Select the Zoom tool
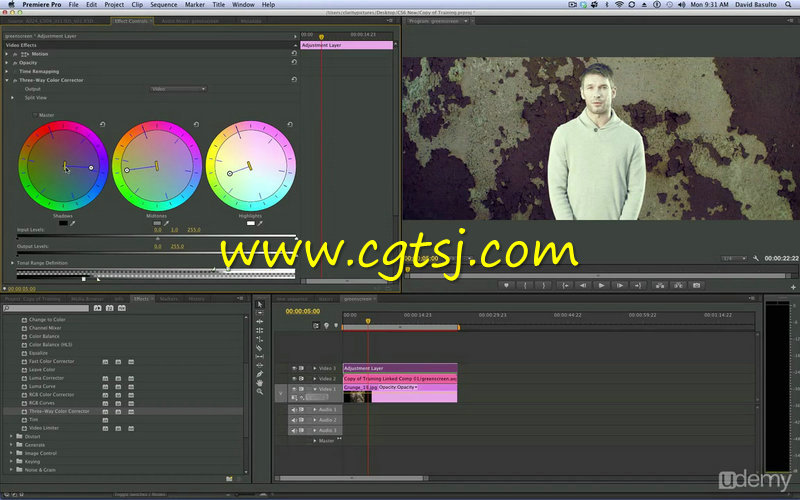Viewport: 800px width, 500px height. click(260, 391)
